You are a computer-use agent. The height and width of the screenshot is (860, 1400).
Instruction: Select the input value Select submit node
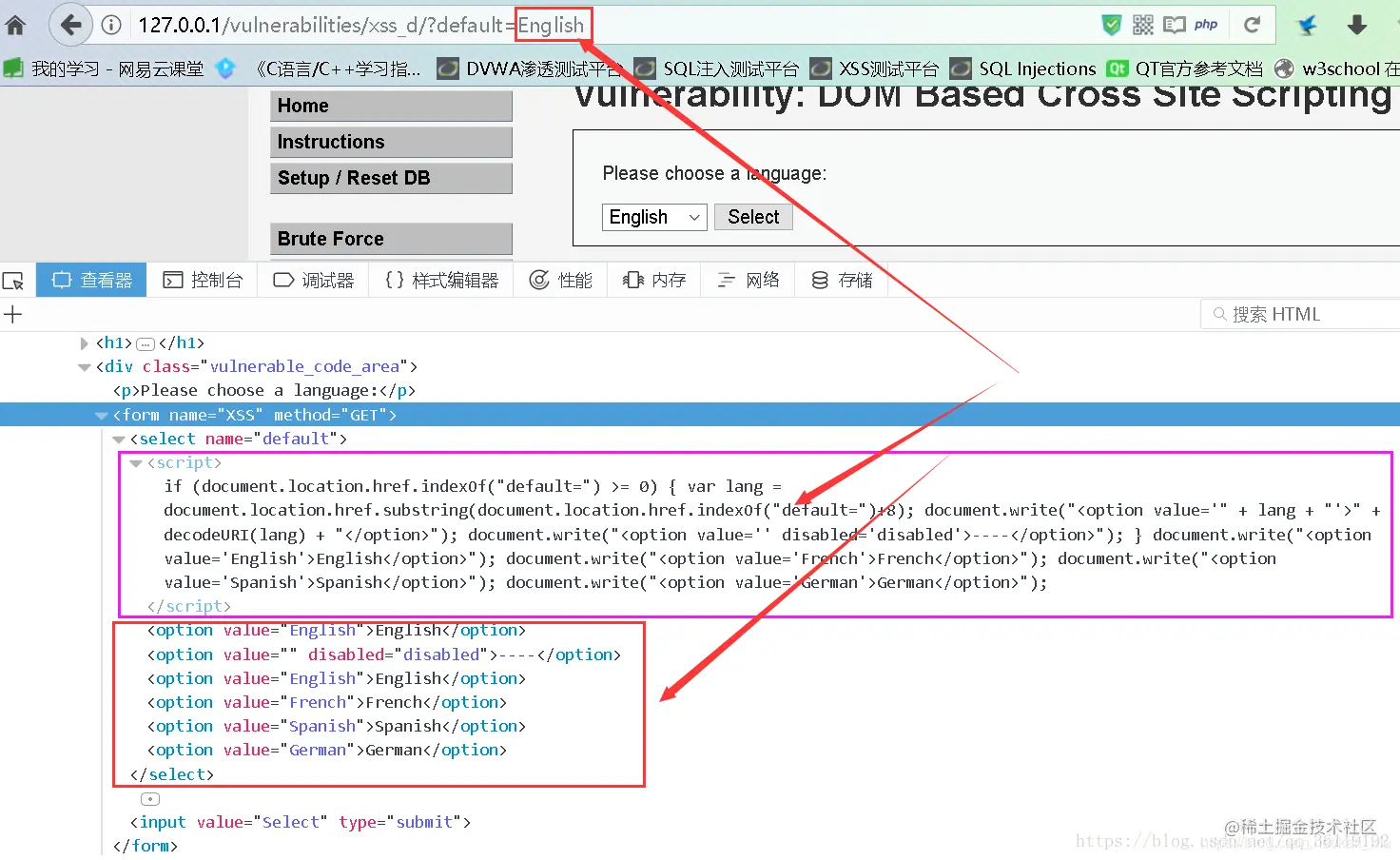coord(300,822)
